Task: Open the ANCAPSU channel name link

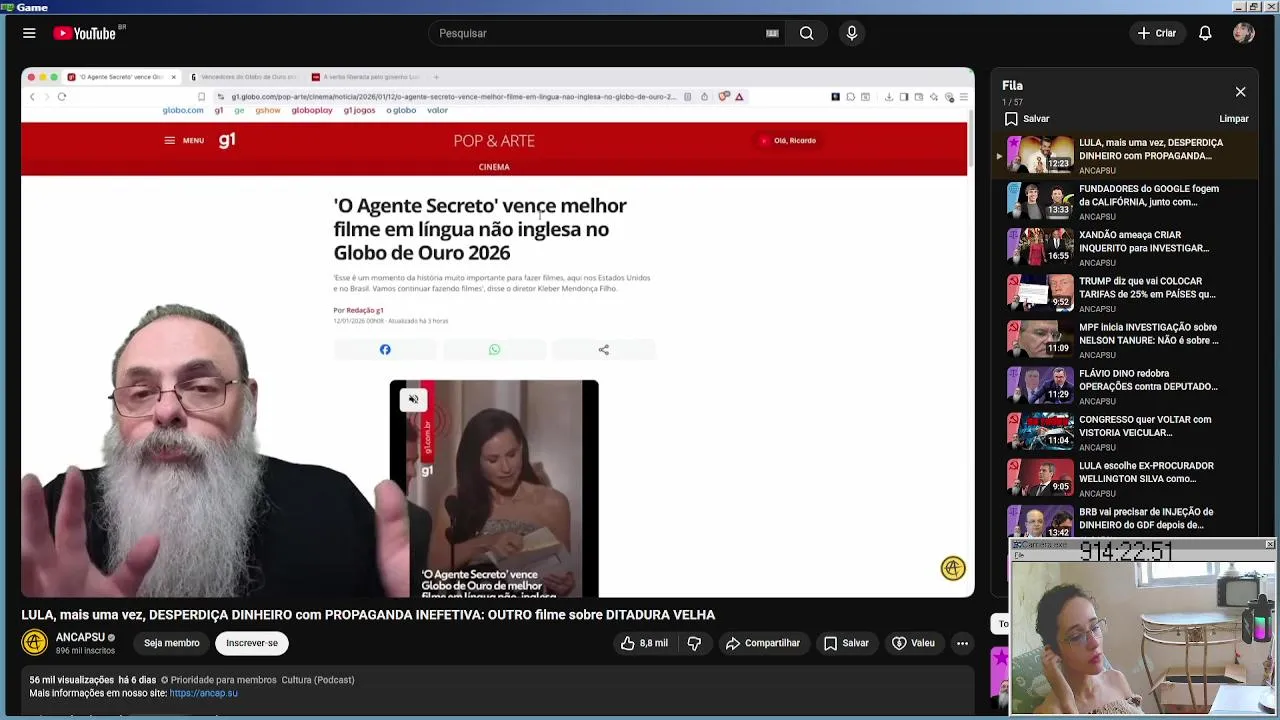Action: click(x=80, y=637)
